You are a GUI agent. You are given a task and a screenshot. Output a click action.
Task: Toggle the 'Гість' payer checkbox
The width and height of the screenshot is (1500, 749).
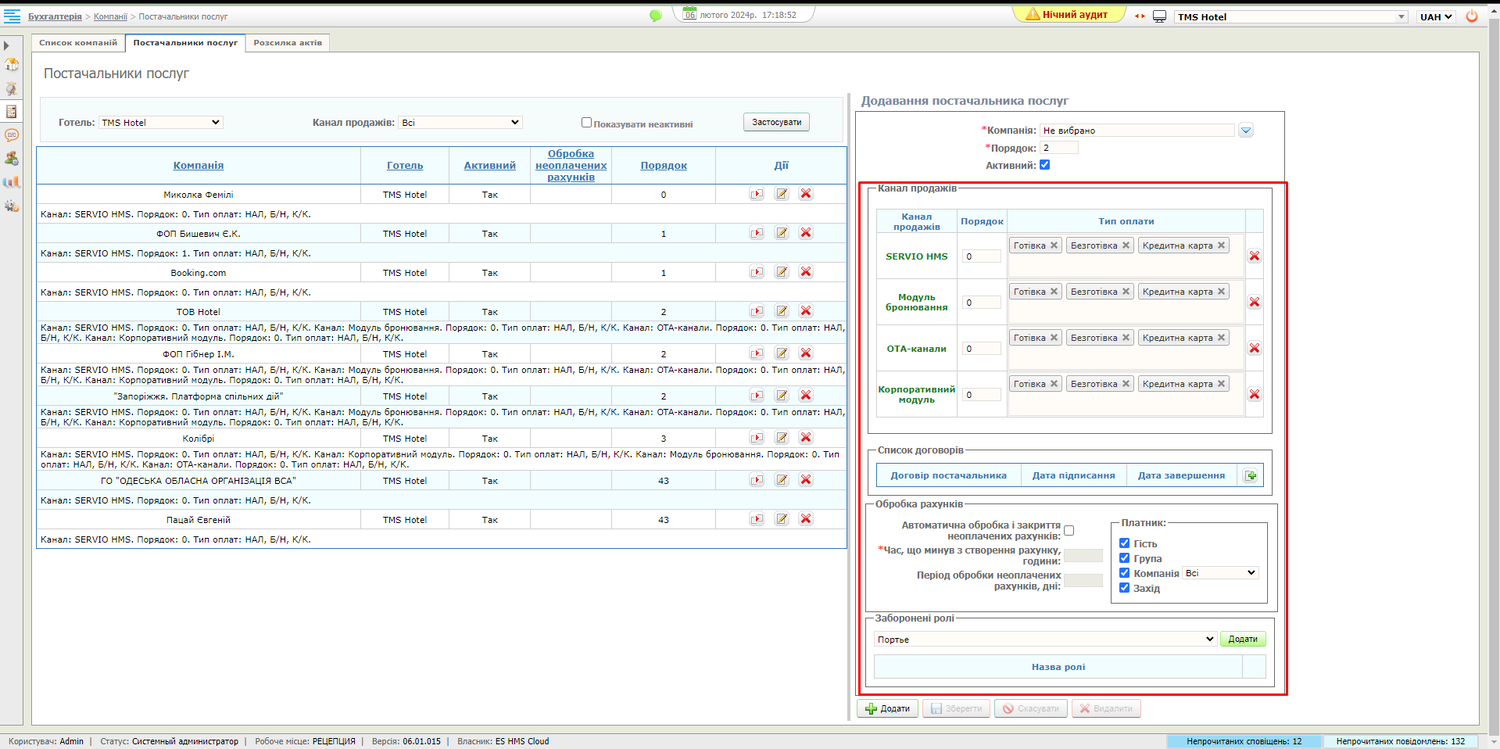pyautogui.click(x=1124, y=543)
